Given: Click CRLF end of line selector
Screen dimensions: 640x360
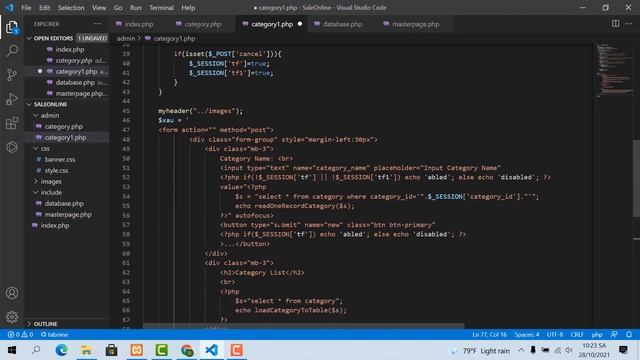Looking at the screenshot, I should (x=577, y=334).
